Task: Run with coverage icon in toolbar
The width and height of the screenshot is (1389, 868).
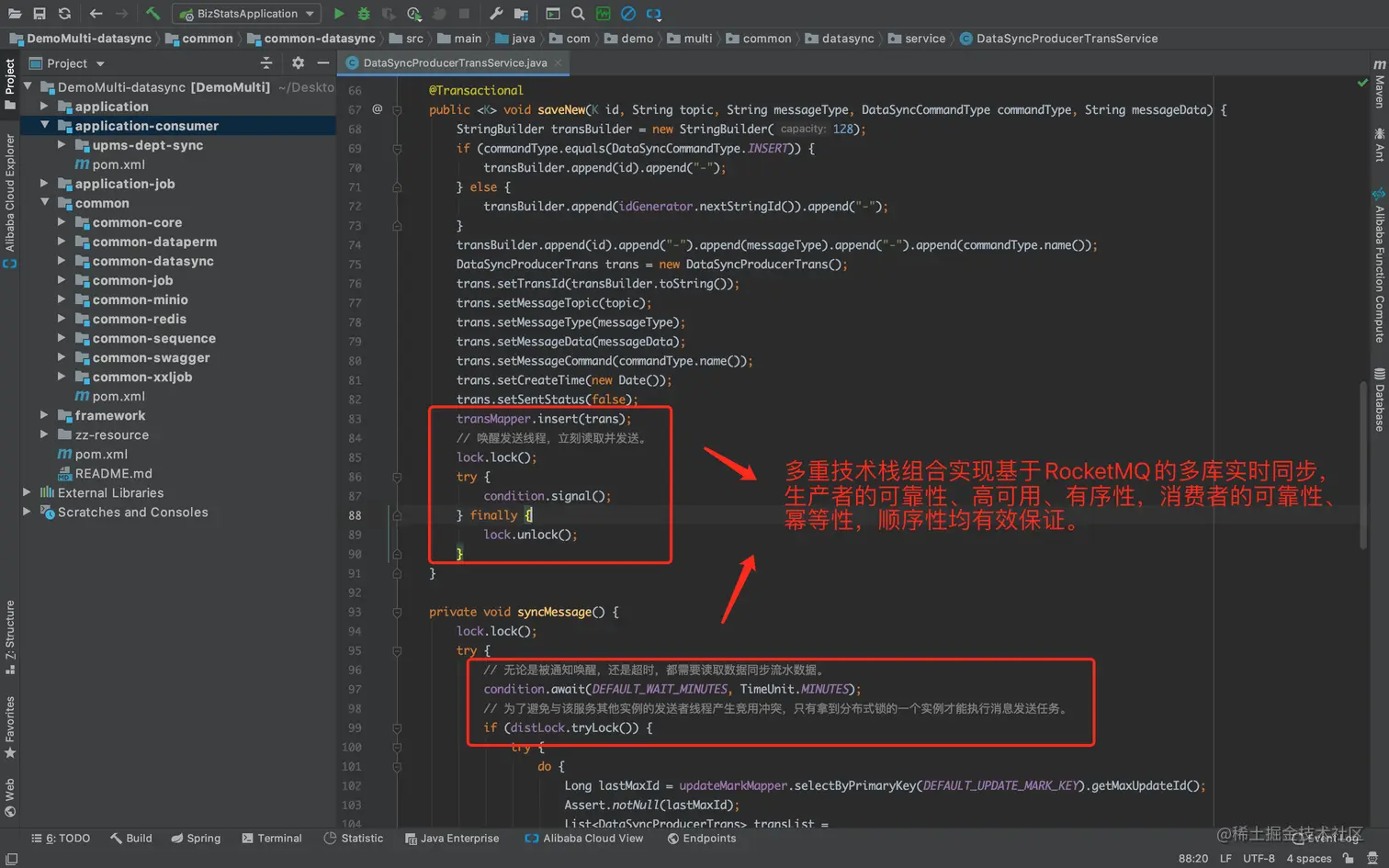Action: pos(389,14)
